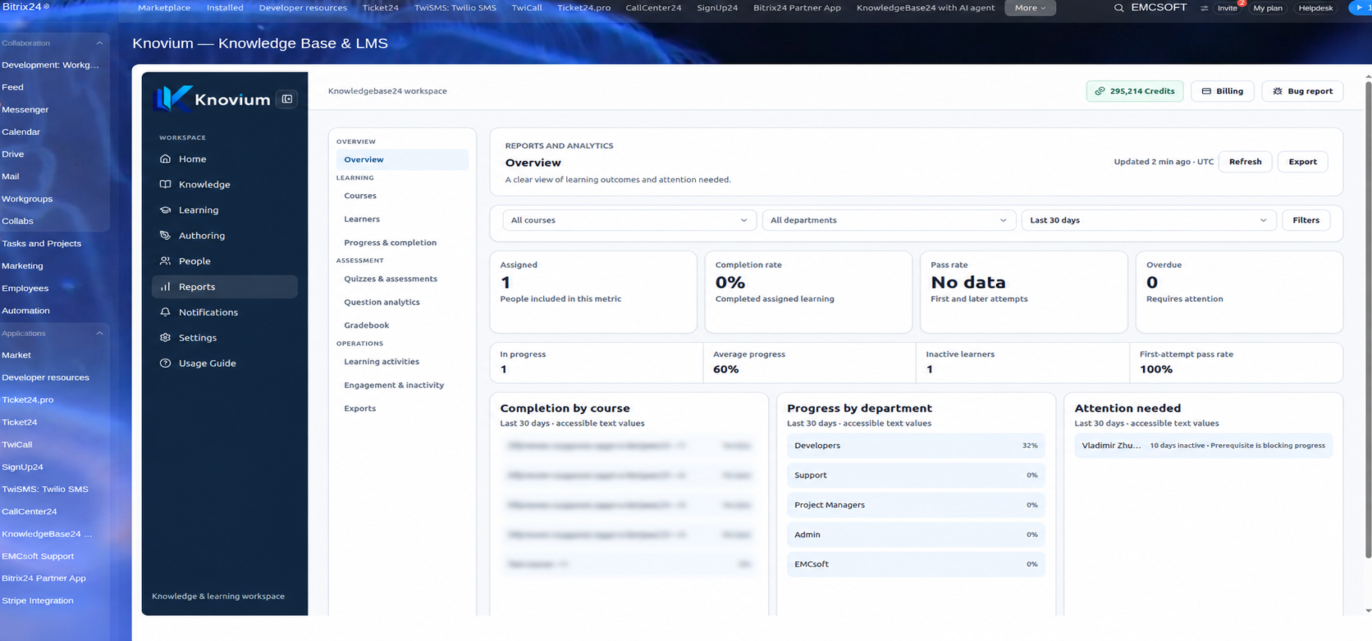This screenshot has width=1372, height=641.
Task: Click the sliders icon next to EMCSOFT
Action: (1204, 8)
